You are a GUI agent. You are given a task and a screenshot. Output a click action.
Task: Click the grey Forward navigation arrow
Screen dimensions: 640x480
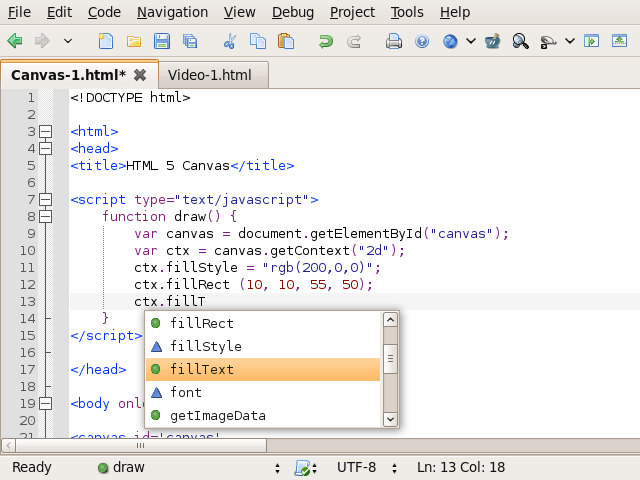[x=42, y=41]
